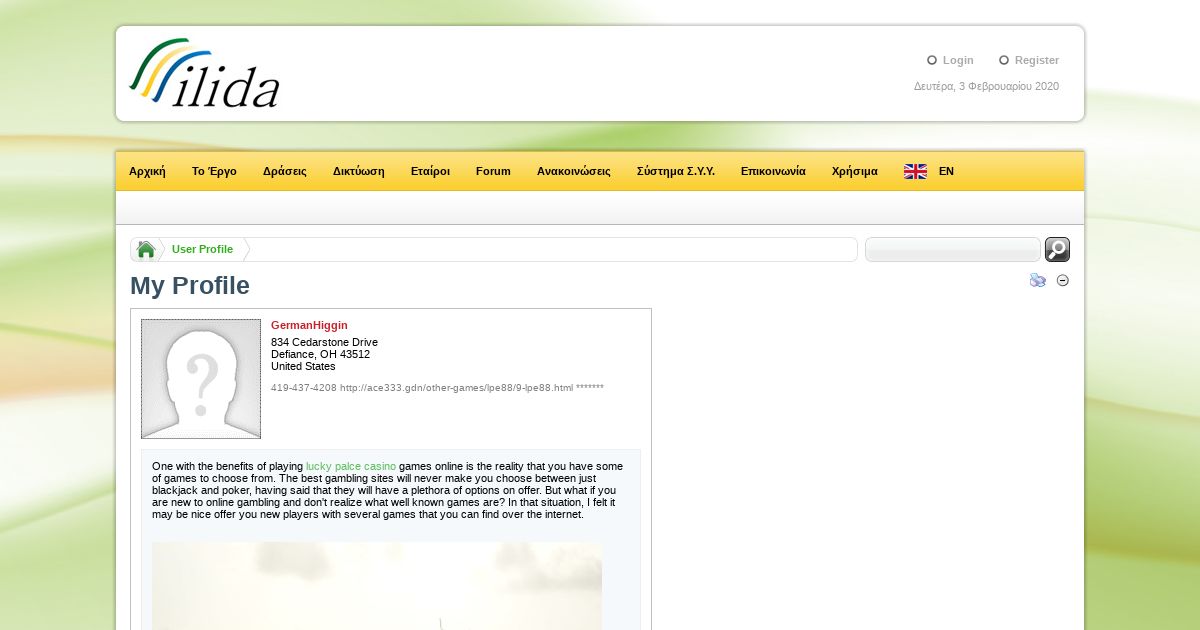Screen dimensions: 1200x630
Task: Click the My Profile heading
Action: [x=190, y=286]
